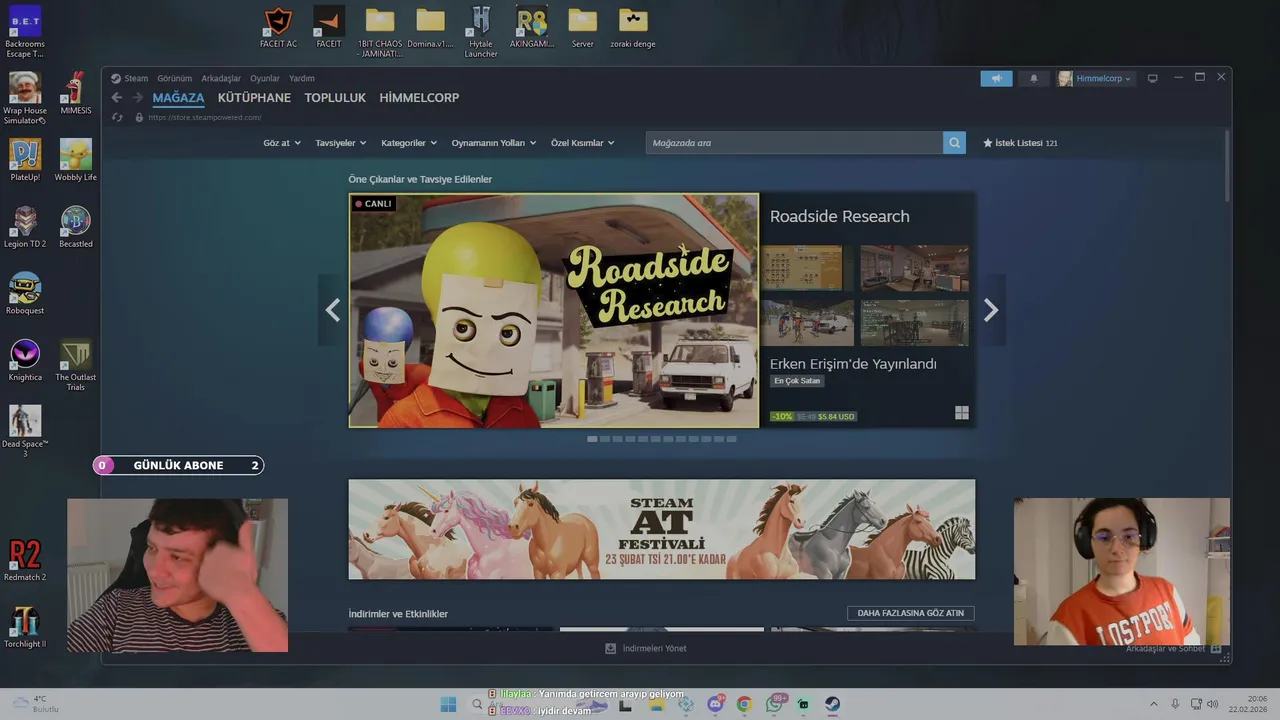This screenshot has width=1280, height=720.
Task: Switch to the TOPLULUK tab
Action: tap(335, 98)
